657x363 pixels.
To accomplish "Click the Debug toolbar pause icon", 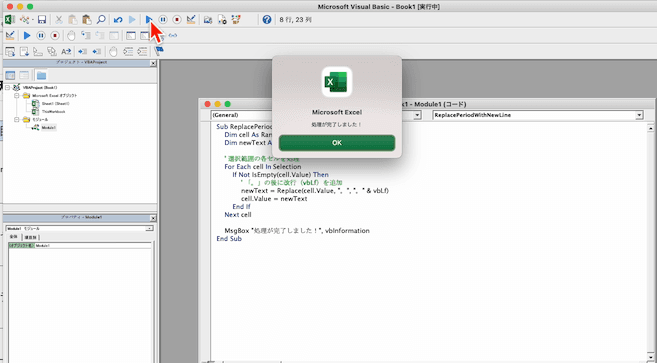I will point(41,36).
